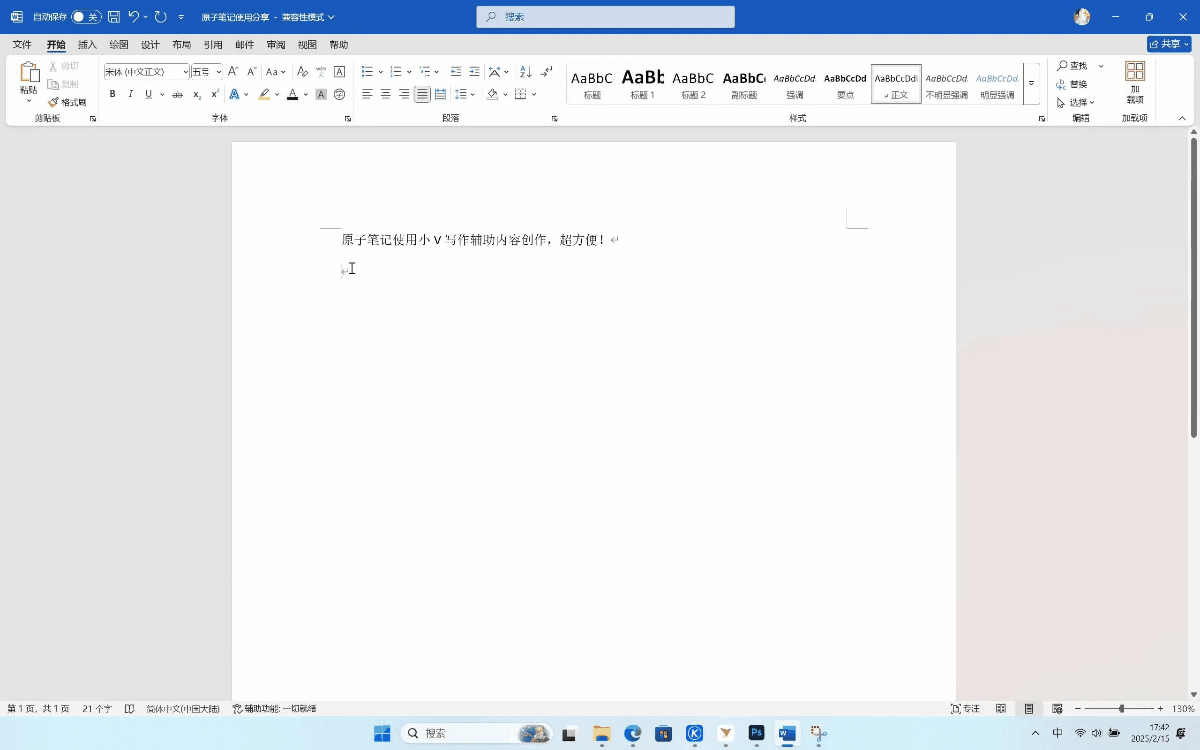Pick the Format Painter (格式刷)
The image size is (1200, 750).
[67, 102]
